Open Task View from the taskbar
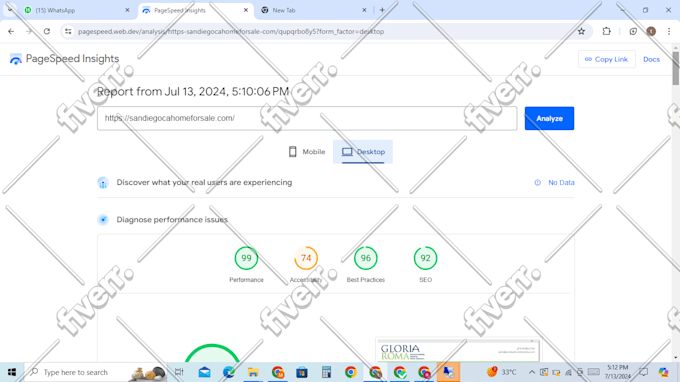This screenshot has width=680, height=382. [x=179, y=372]
